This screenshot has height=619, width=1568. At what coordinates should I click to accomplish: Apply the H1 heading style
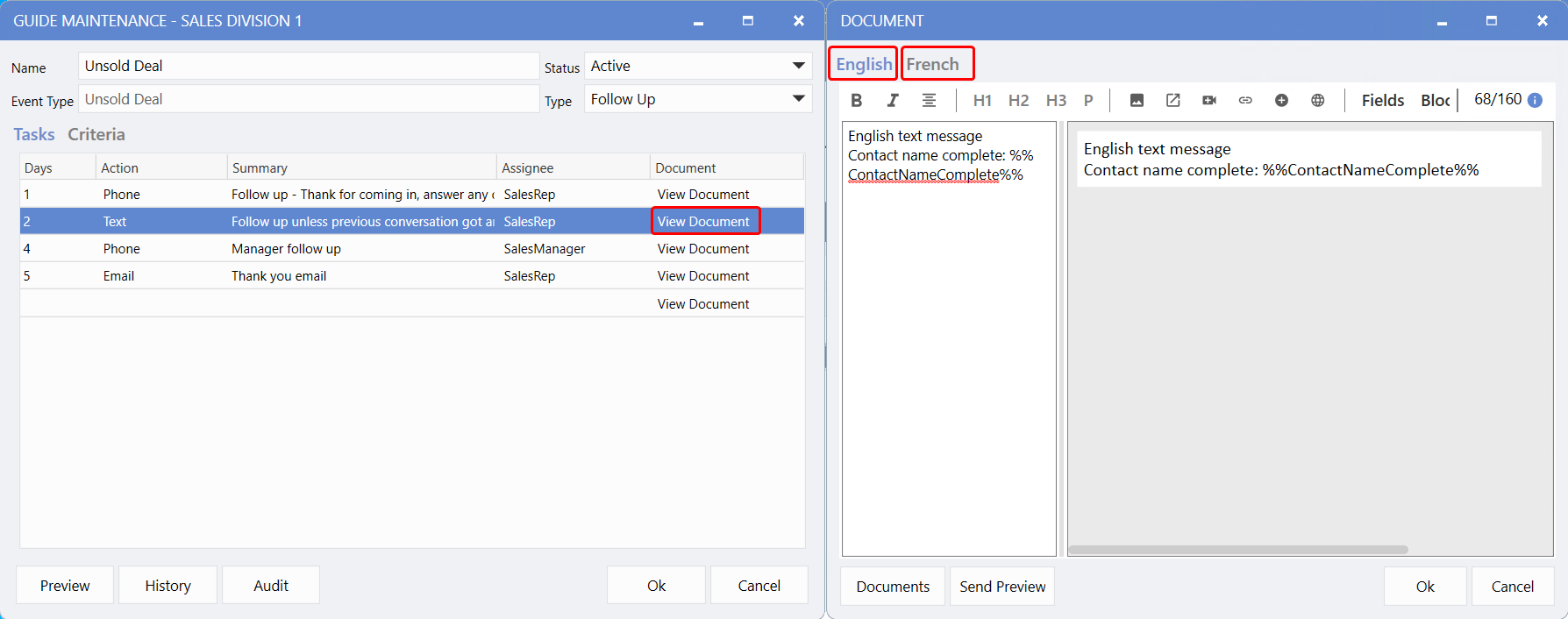click(x=982, y=100)
